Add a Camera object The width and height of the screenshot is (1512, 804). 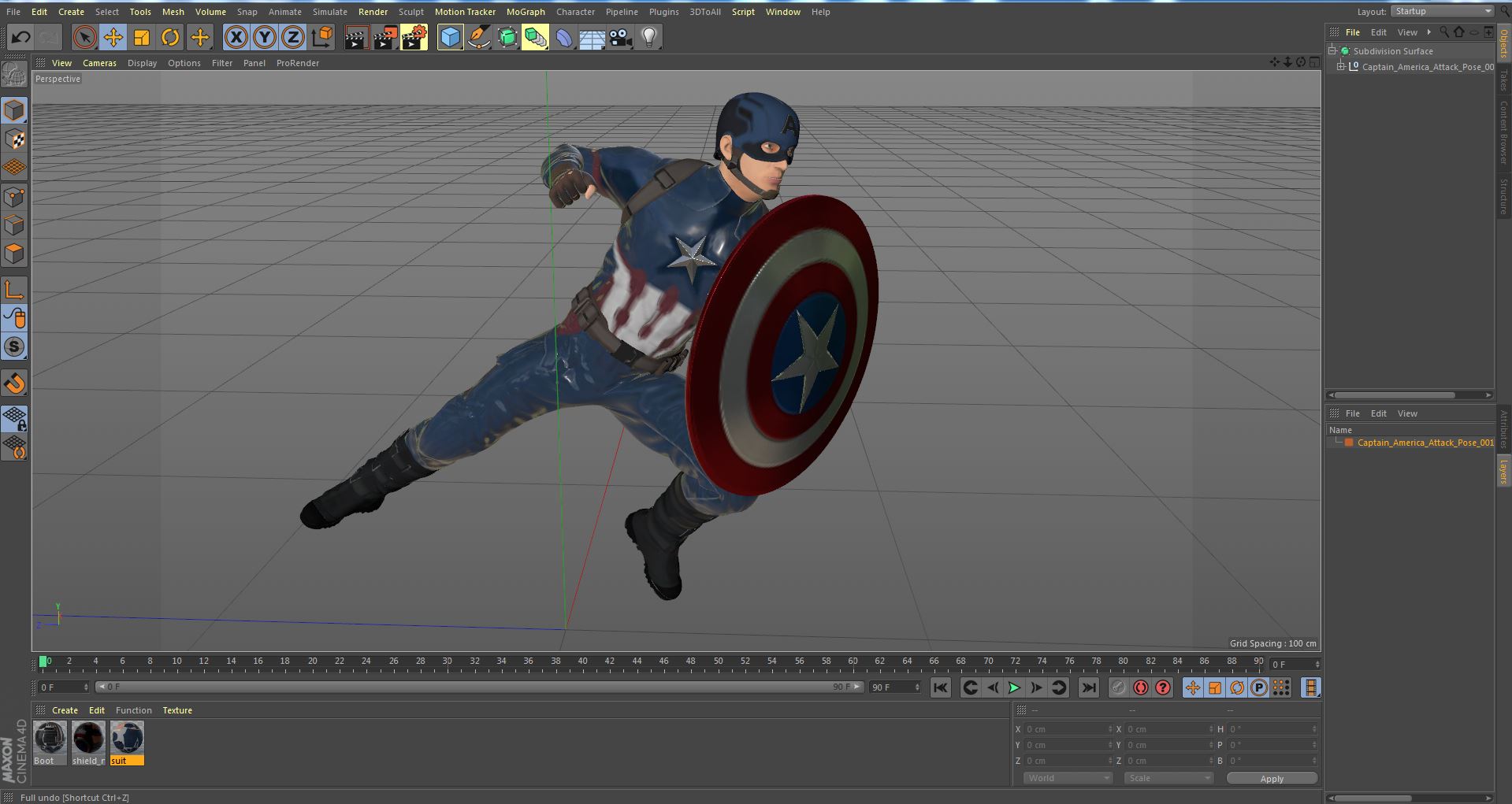tap(621, 37)
